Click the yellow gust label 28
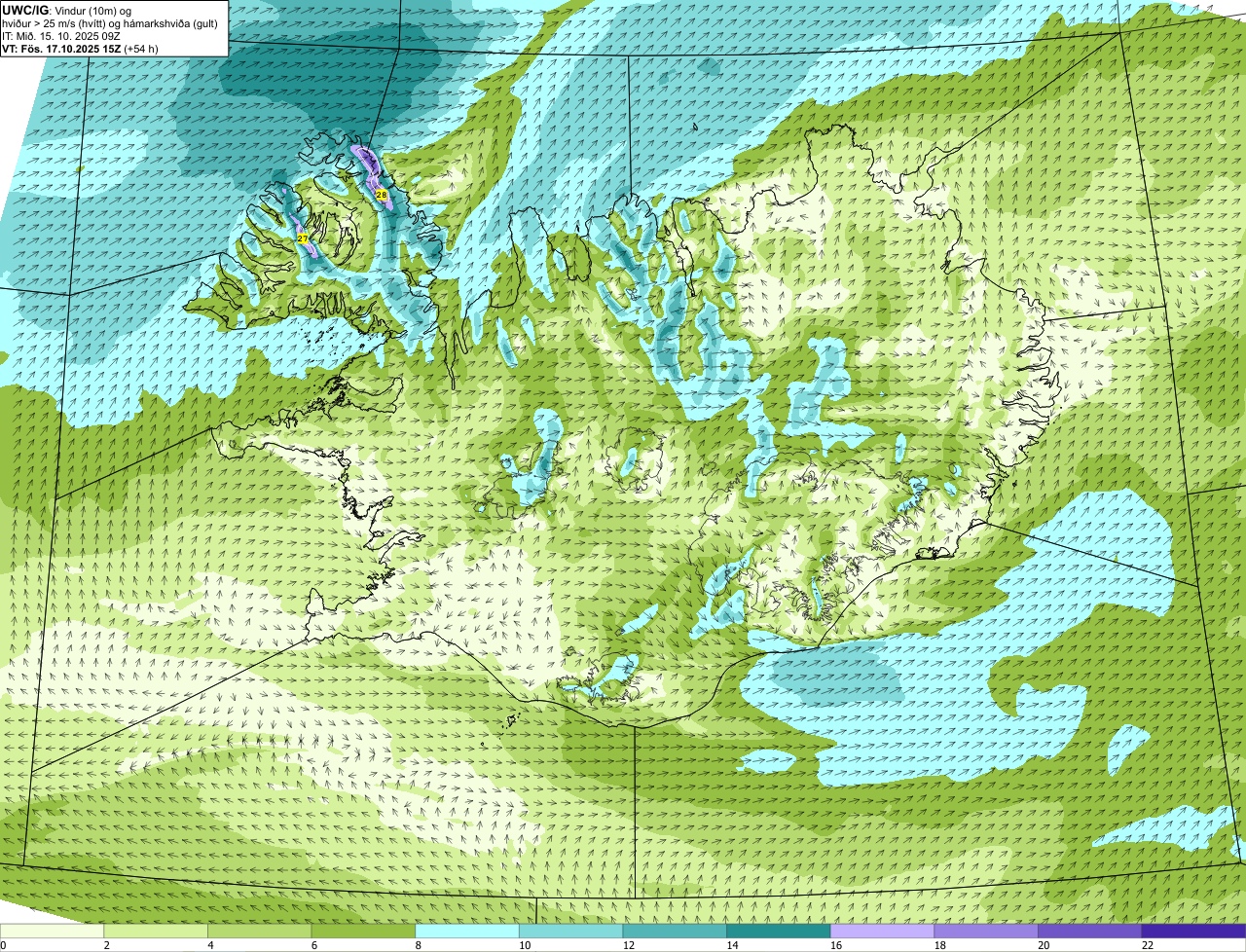Screen dimensions: 1246x952 tap(382, 196)
